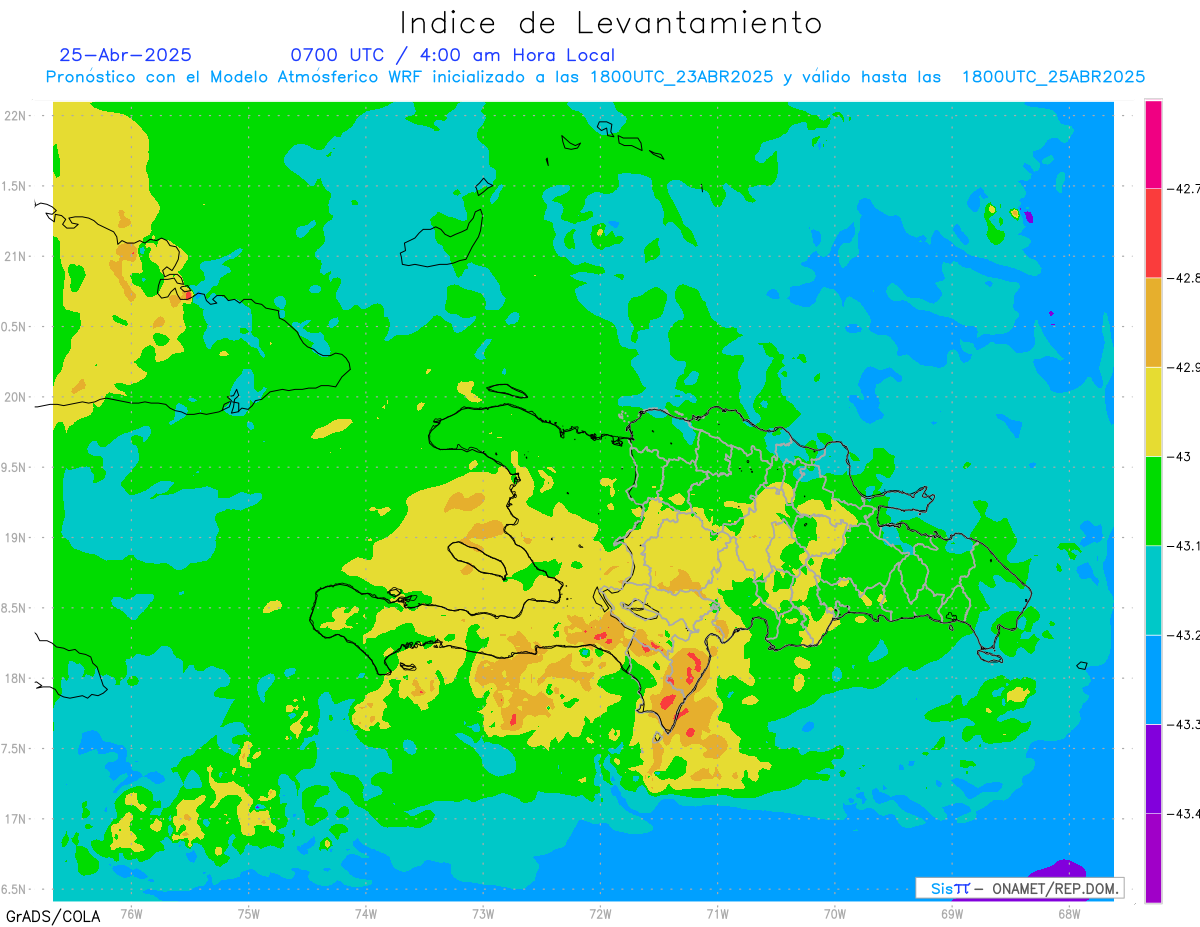The width and height of the screenshot is (1200, 927).
Task: Select the '25-Abr-2025' date text
Action: [x=126, y=55]
